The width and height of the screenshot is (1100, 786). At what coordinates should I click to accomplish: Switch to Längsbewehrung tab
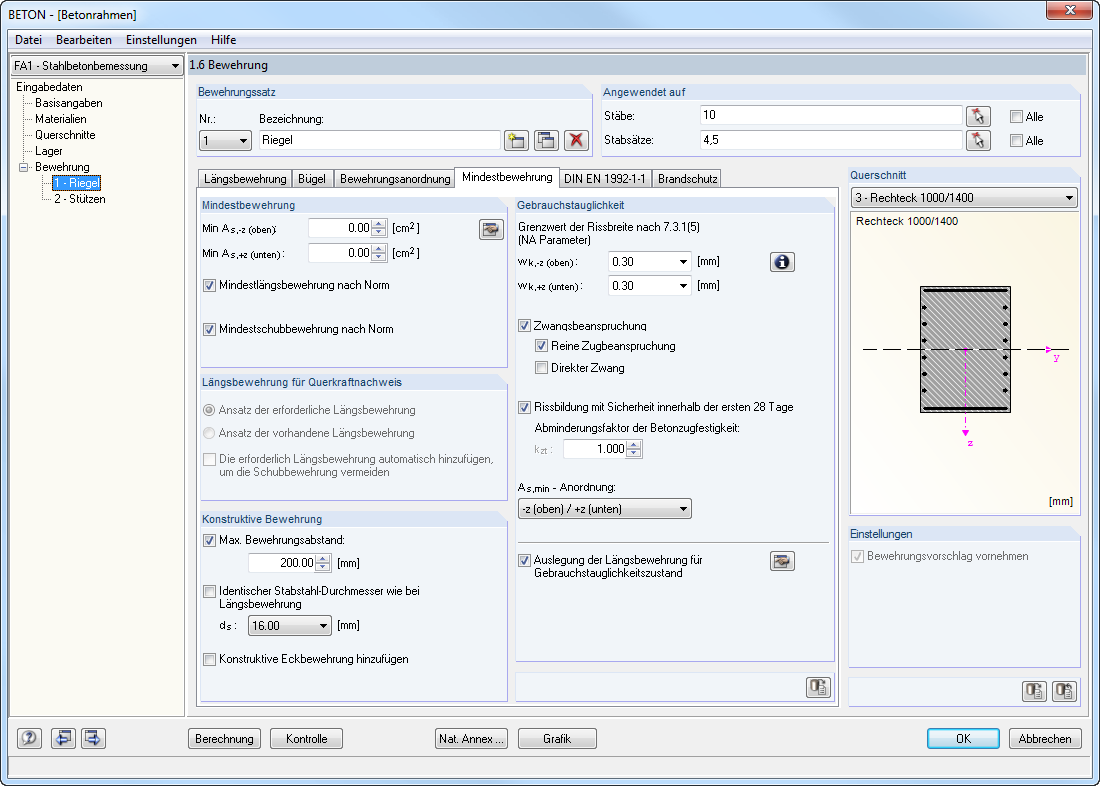coord(245,179)
